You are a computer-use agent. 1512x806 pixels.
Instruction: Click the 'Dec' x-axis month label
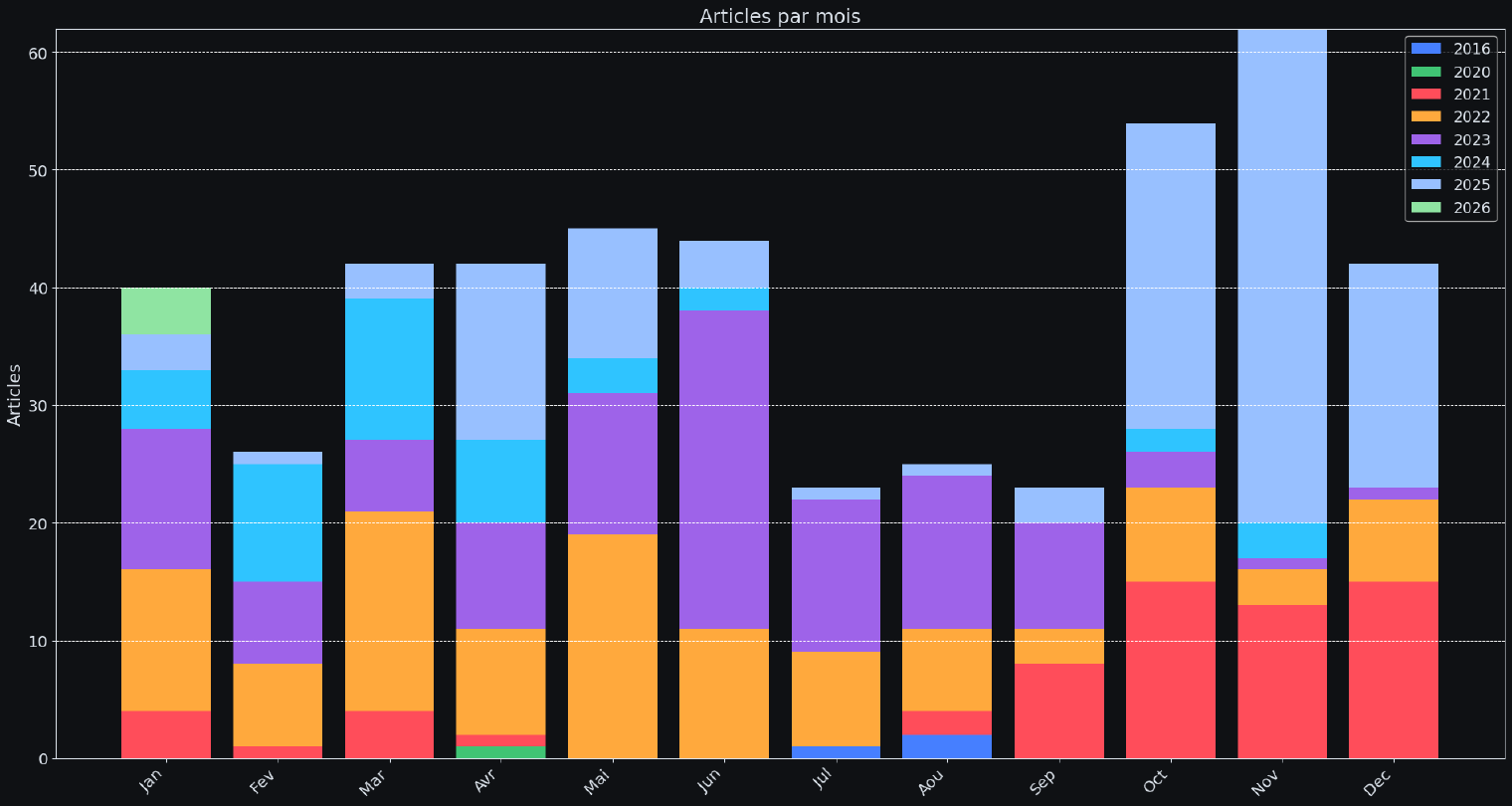[x=1382, y=783]
